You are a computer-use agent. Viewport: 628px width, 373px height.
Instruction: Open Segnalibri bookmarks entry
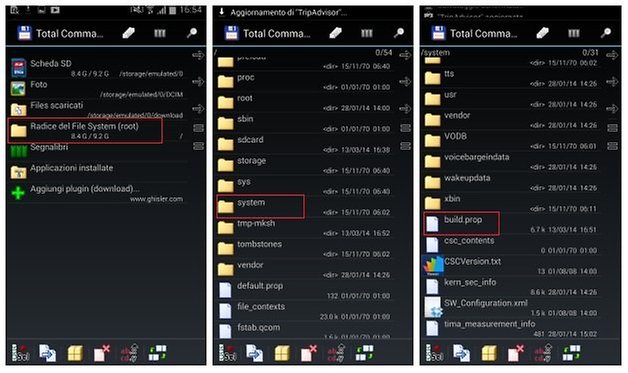pyautogui.click(x=98, y=151)
